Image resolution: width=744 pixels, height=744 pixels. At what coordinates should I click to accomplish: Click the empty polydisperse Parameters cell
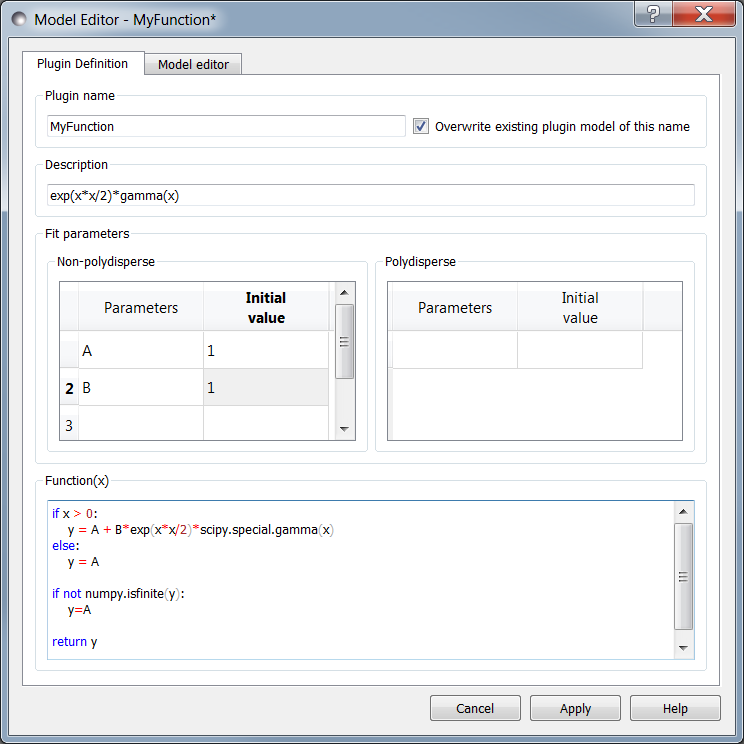point(454,350)
